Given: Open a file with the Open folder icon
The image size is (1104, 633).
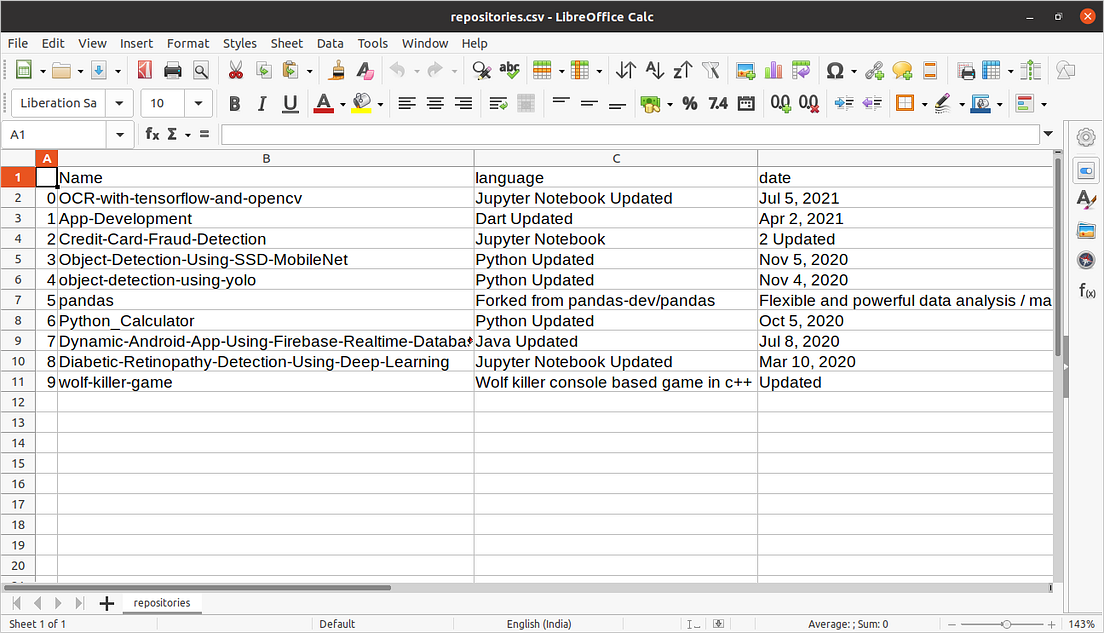Looking at the screenshot, I should pos(61,70).
